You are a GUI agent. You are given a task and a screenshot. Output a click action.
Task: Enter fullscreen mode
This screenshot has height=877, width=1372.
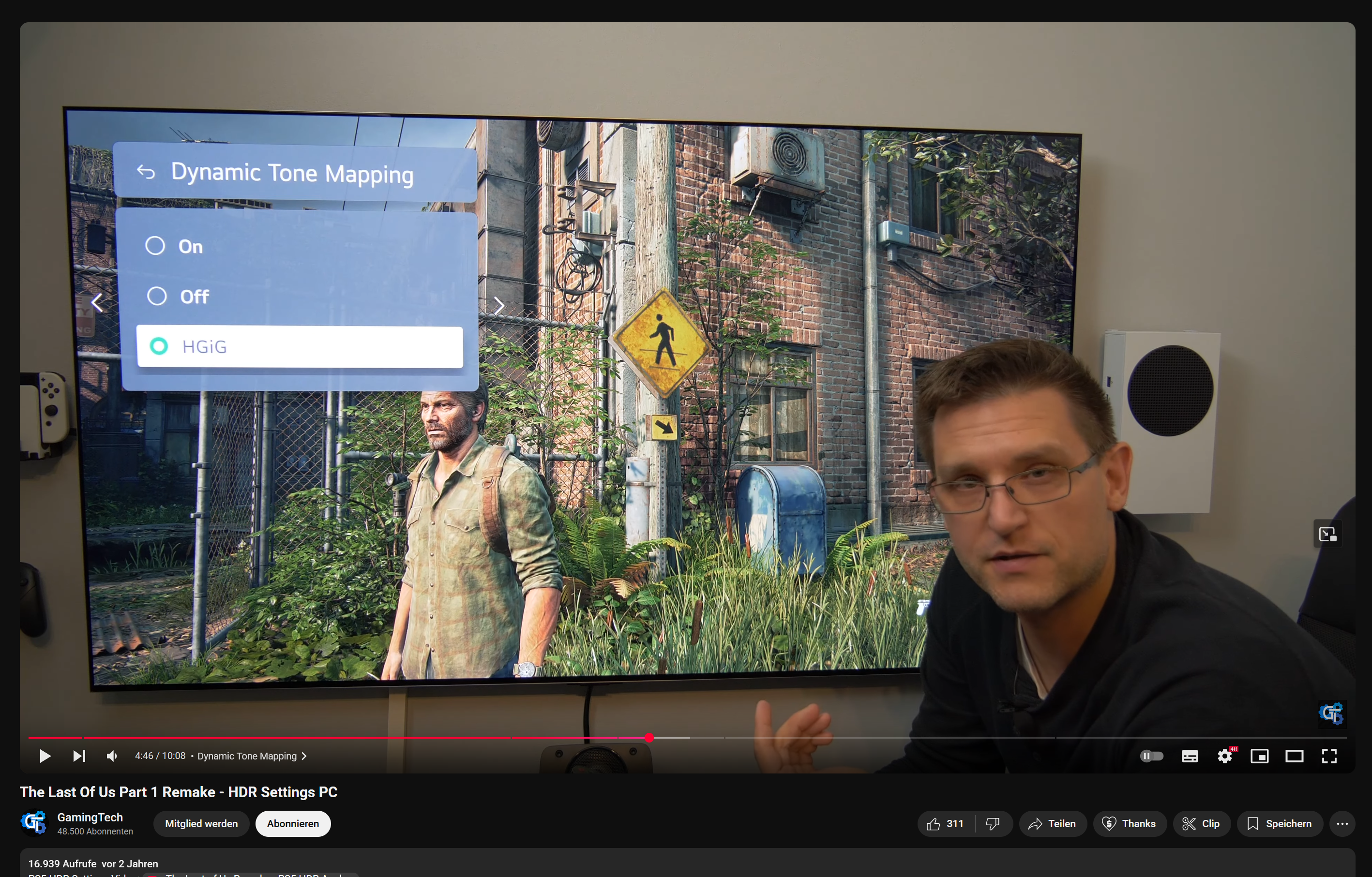[1329, 756]
